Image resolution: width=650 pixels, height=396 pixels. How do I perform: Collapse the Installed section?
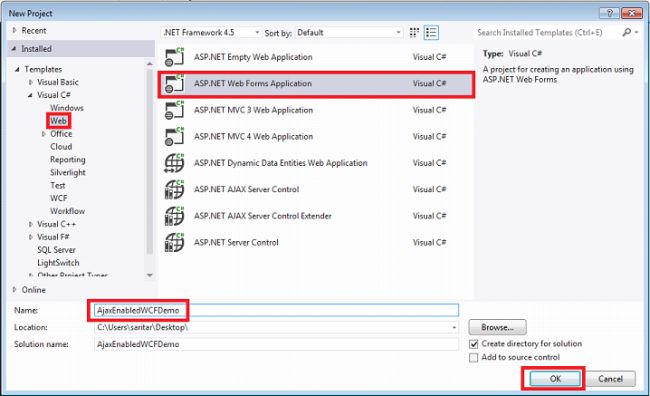tap(14, 49)
